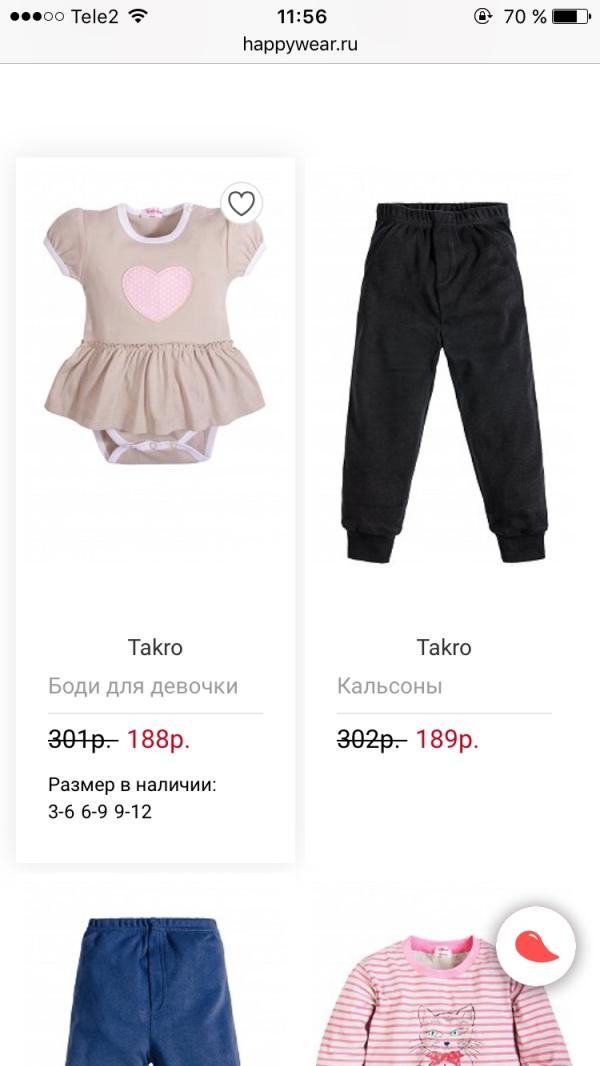Screen dimensions: 600x1066
Task: Tap the Wi-Fi signal icon
Action: (138, 16)
